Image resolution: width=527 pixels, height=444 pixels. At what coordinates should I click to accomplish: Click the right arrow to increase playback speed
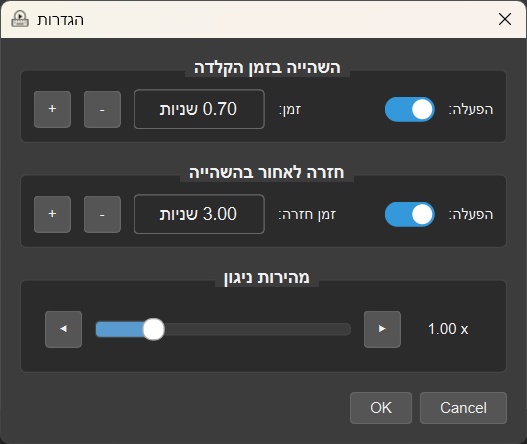[x=382, y=329]
